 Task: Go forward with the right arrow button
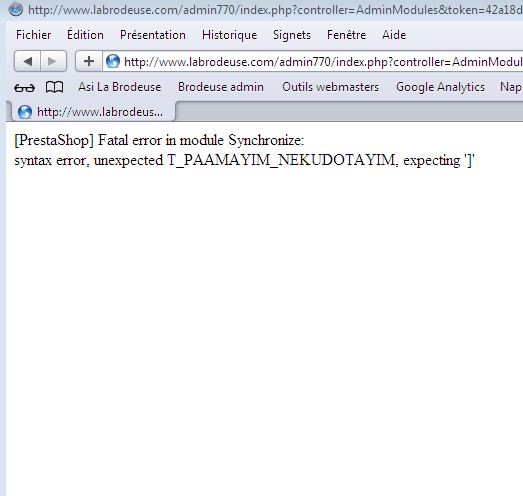(53, 61)
